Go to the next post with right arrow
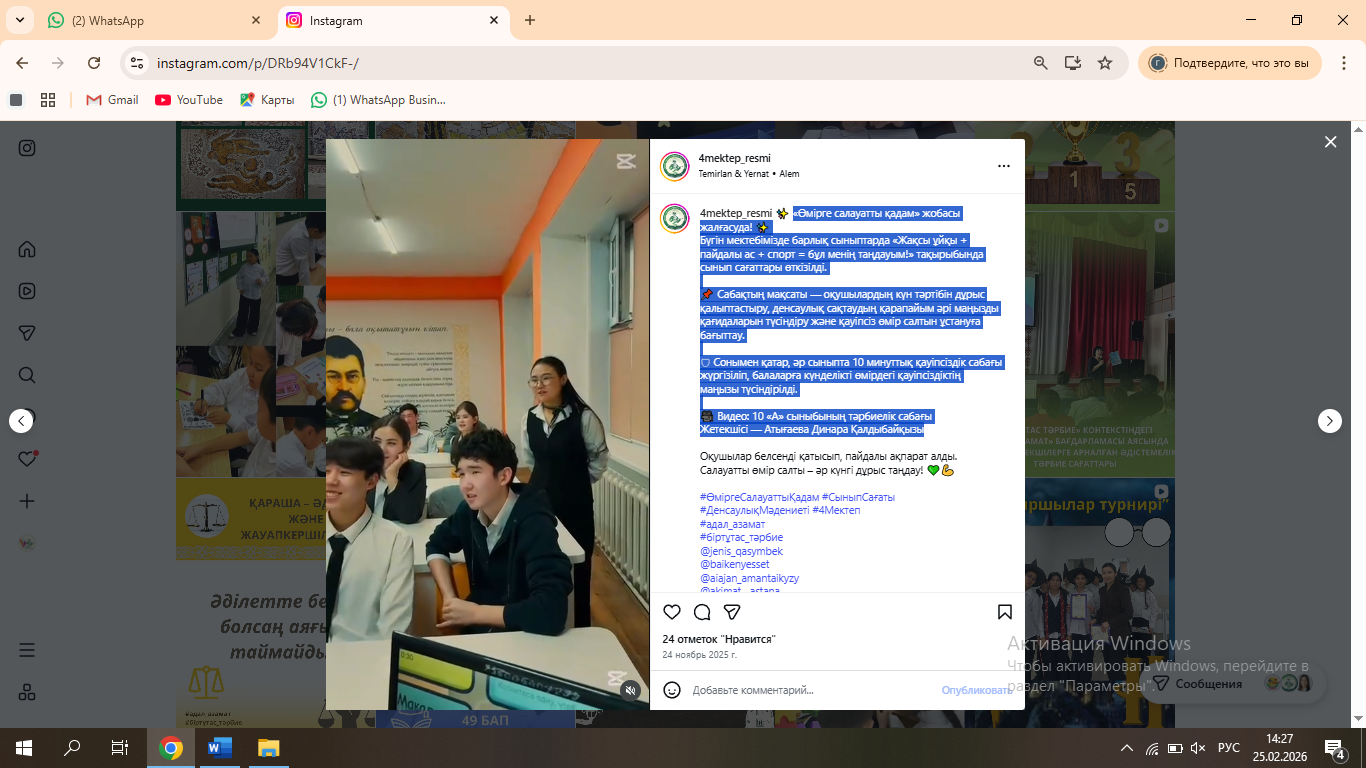Viewport: 1366px width, 768px height. [1329, 421]
